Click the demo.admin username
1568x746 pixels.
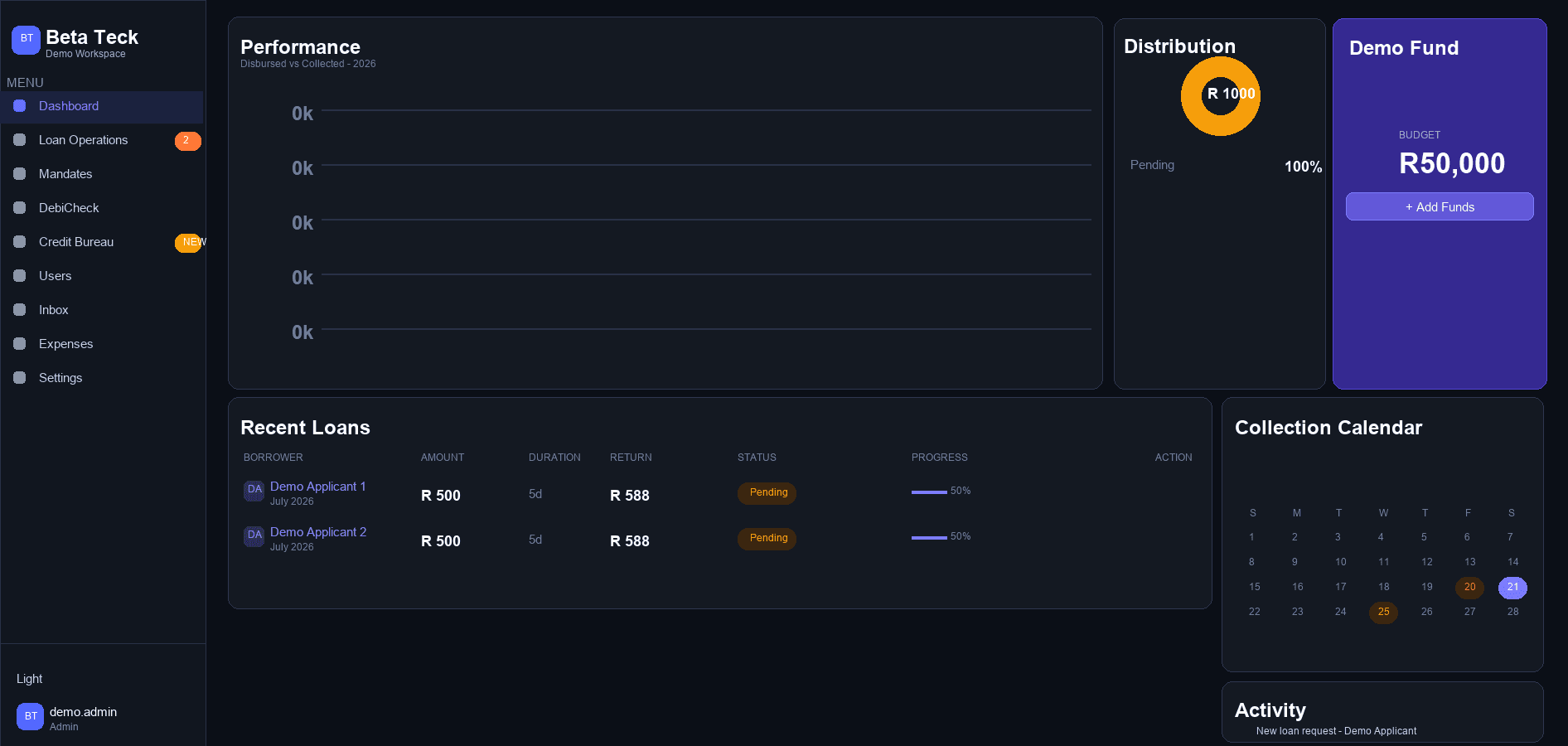click(83, 712)
